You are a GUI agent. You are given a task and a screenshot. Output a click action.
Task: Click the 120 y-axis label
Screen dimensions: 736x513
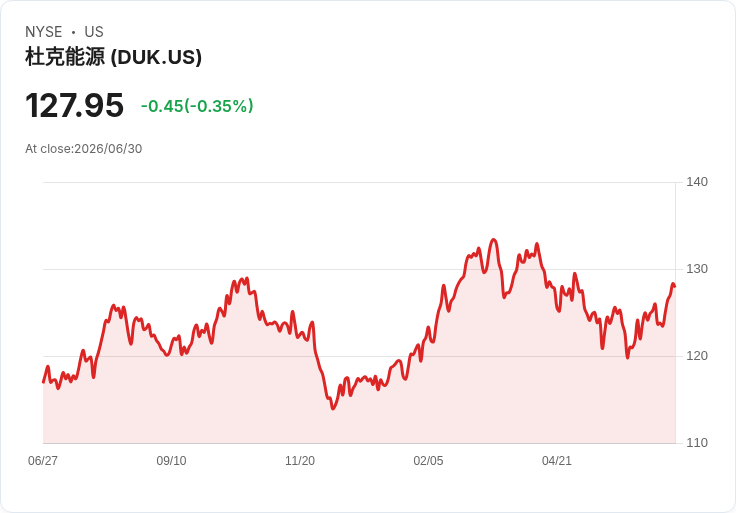(697, 356)
